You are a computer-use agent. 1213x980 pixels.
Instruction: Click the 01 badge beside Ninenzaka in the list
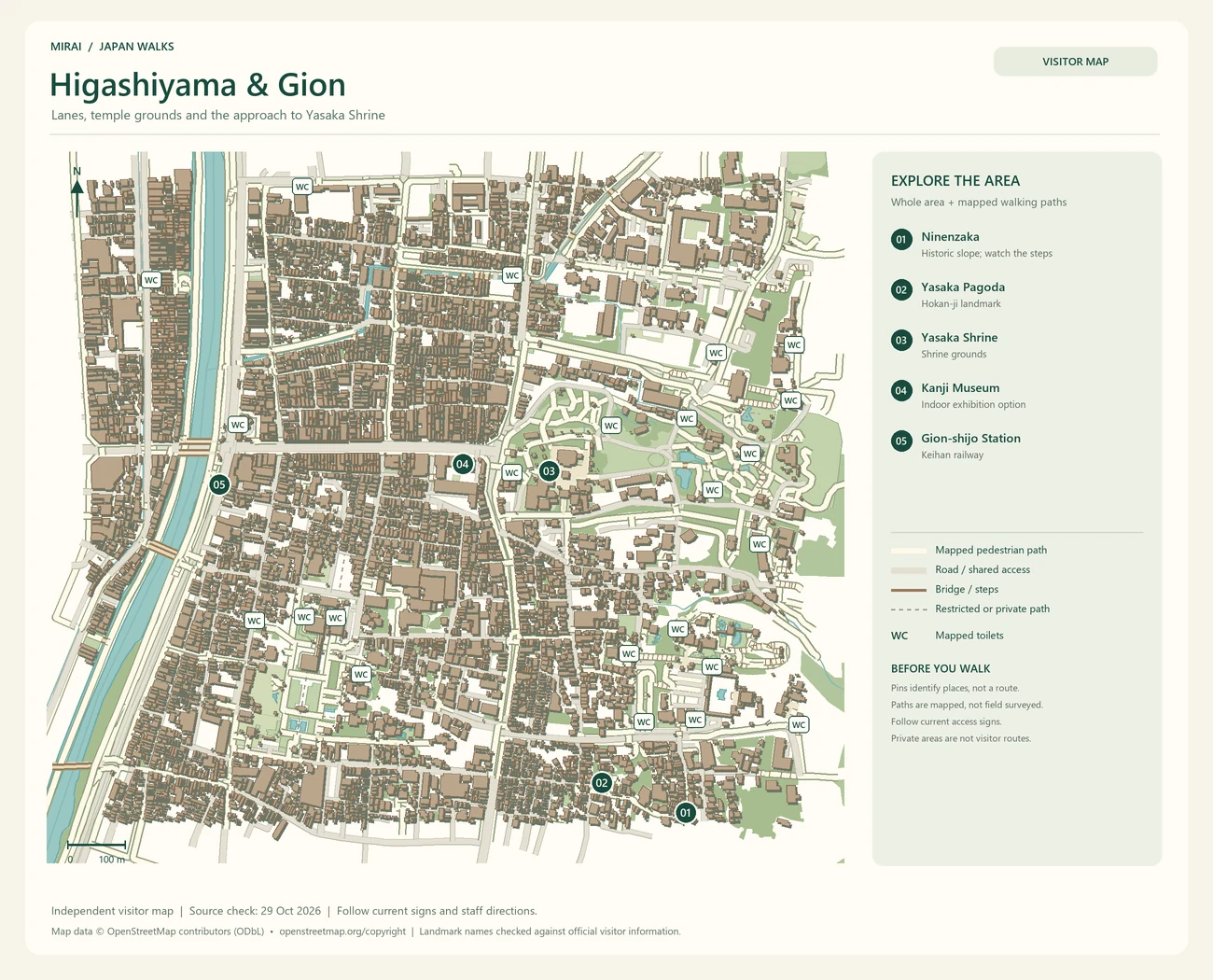(x=901, y=240)
